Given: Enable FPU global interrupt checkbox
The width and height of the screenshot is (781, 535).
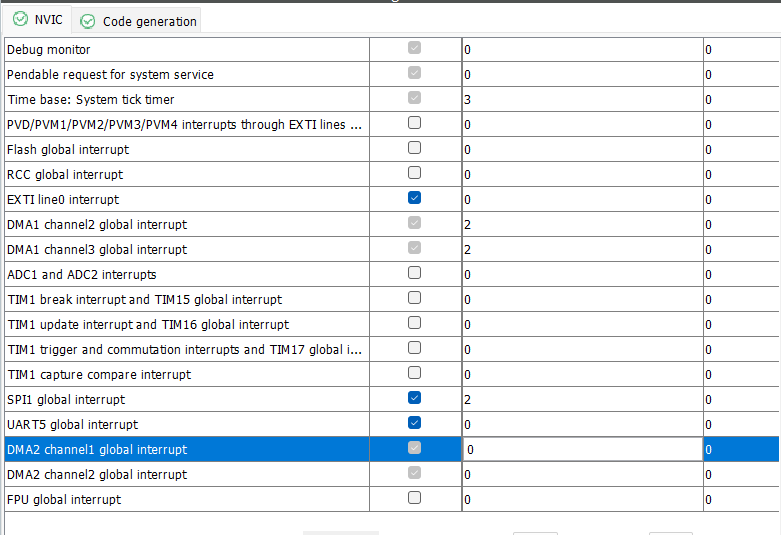Looking at the screenshot, I should (415, 498).
